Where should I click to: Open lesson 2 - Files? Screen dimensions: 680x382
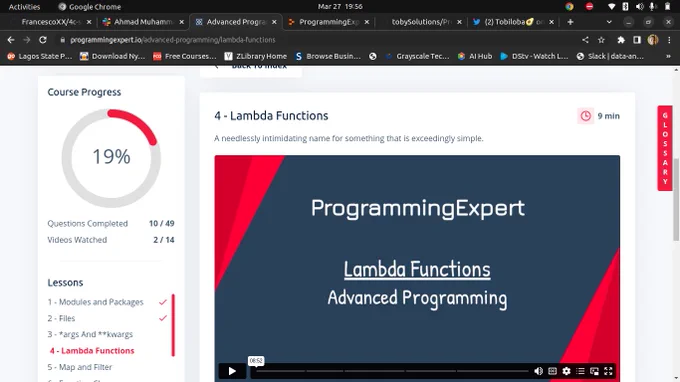[61, 318]
